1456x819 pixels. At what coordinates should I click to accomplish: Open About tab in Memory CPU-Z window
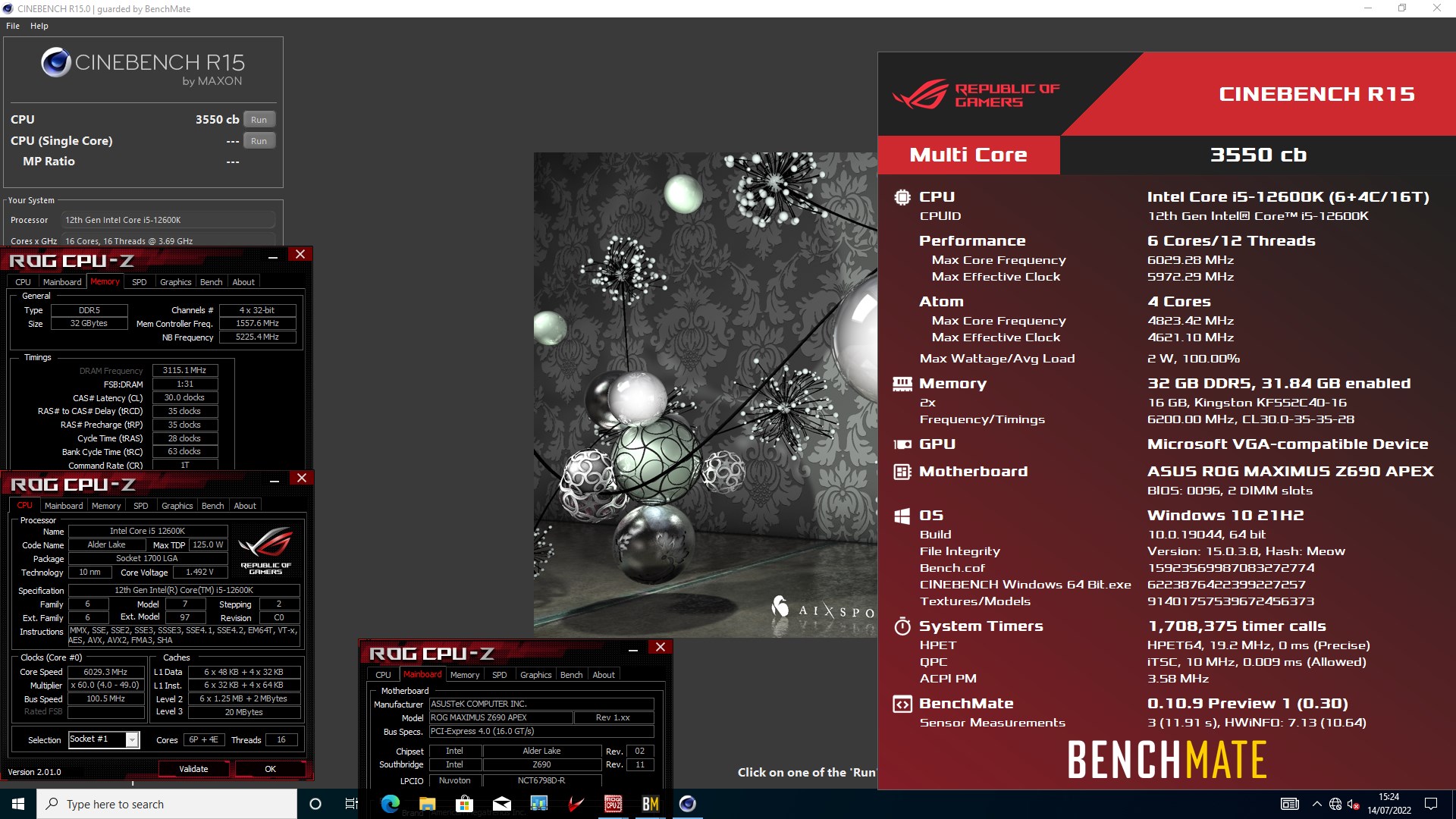[x=243, y=282]
